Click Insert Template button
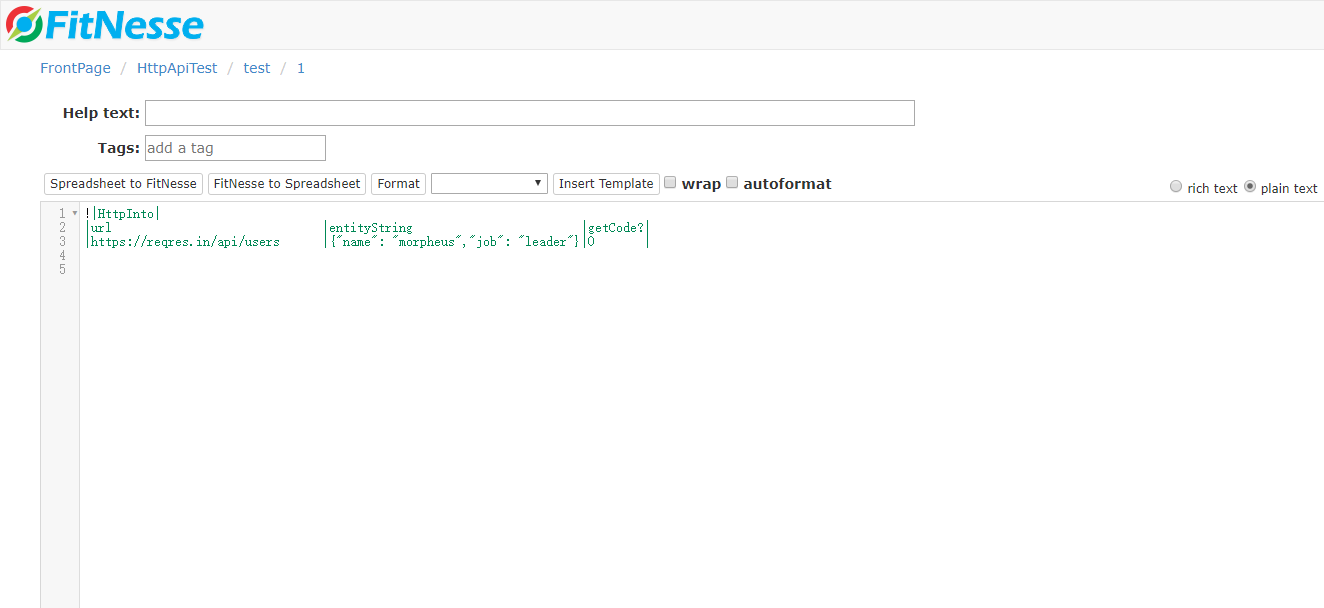This screenshot has height=608, width=1324. [606, 184]
